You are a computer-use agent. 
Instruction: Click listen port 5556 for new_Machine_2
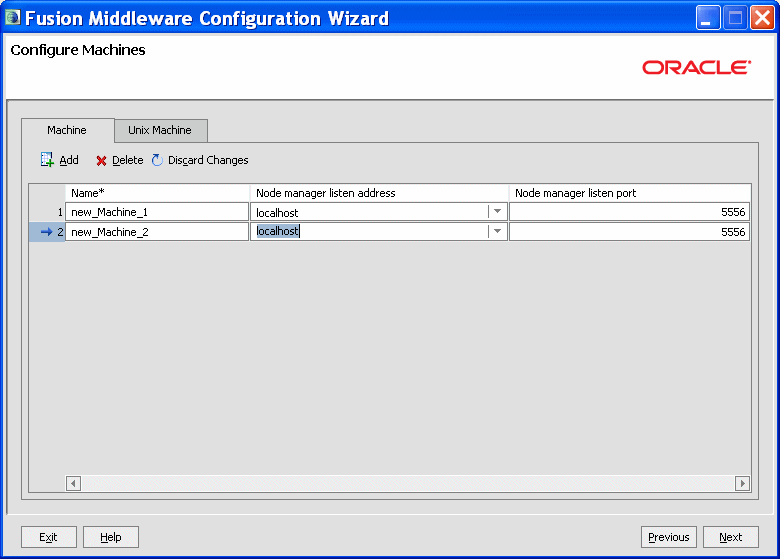629,232
